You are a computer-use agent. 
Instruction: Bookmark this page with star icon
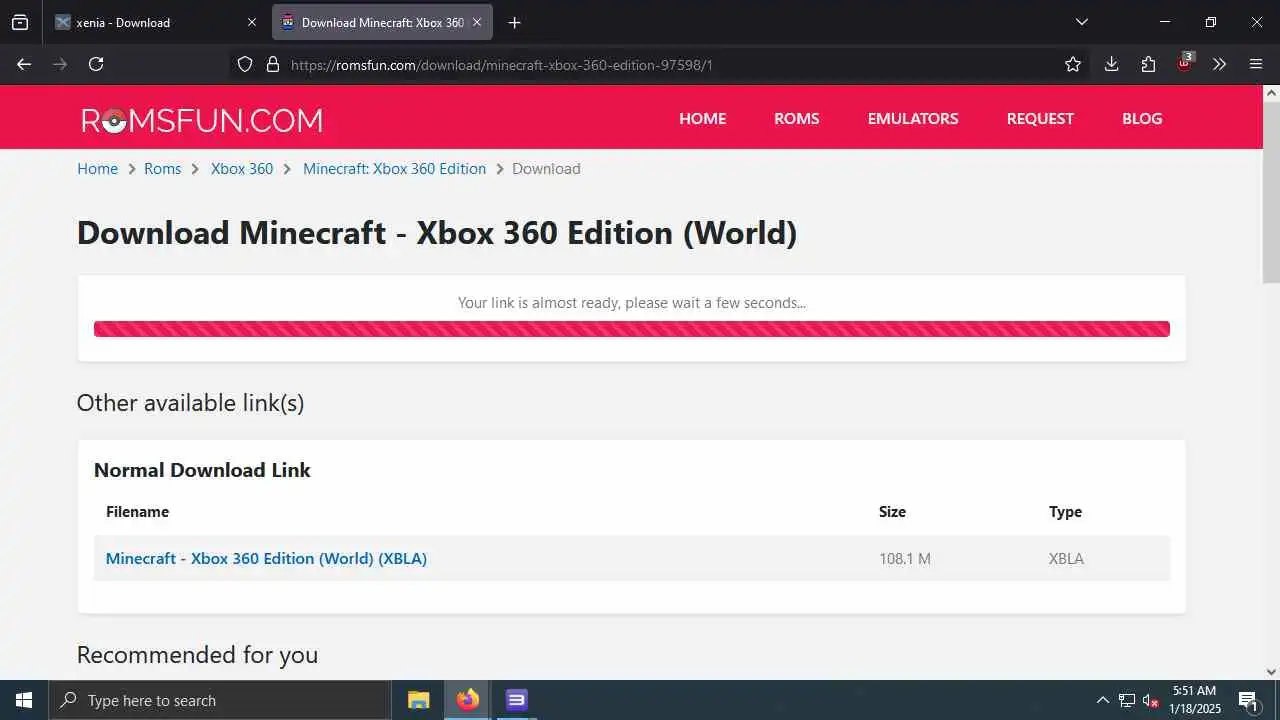coord(1073,64)
